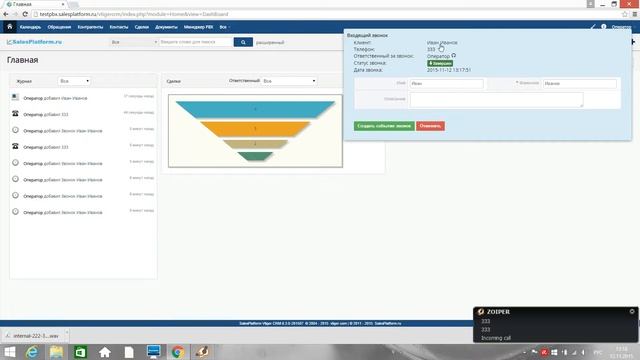
Task: Click the SalesPlatform.ru logo
Action: [x=34, y=42]
